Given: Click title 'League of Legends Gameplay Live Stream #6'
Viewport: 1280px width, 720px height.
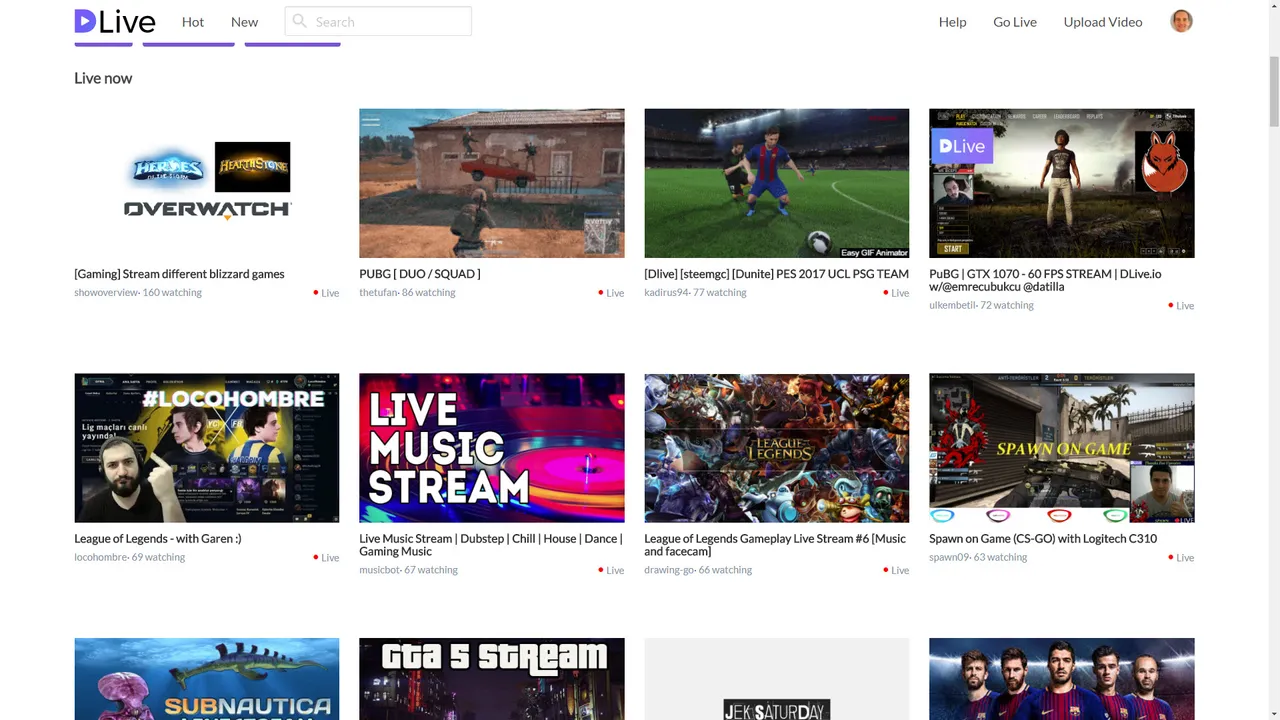Looking at the screenshot, I should pos(775,545).
